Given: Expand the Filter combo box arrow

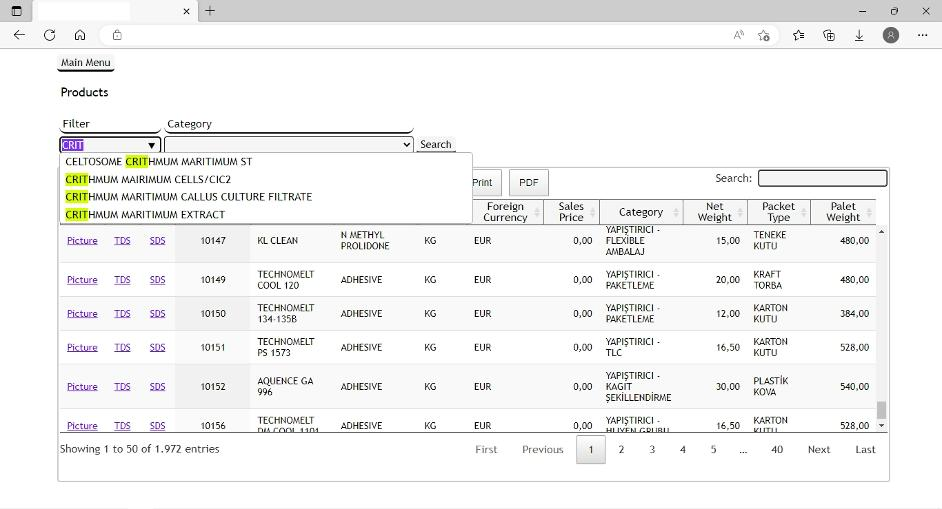Looking at the screenshot, I should click(151, 145).
